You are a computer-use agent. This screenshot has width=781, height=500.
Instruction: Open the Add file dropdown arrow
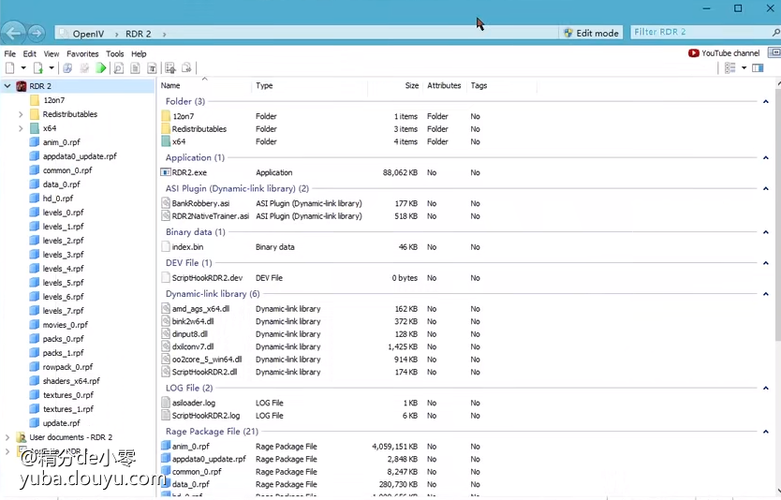(x=51, y=68)
